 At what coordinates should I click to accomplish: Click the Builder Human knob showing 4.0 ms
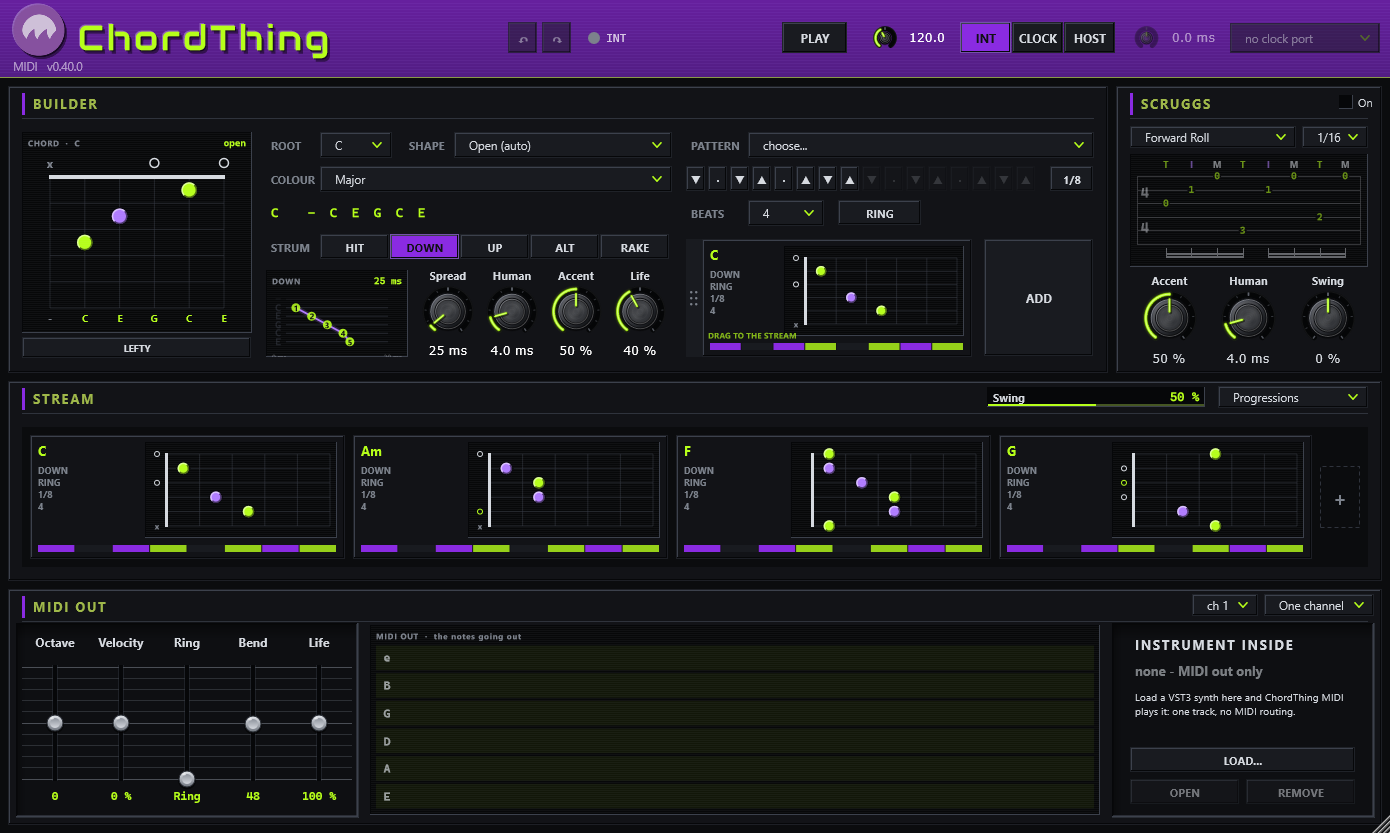(512, 311)
